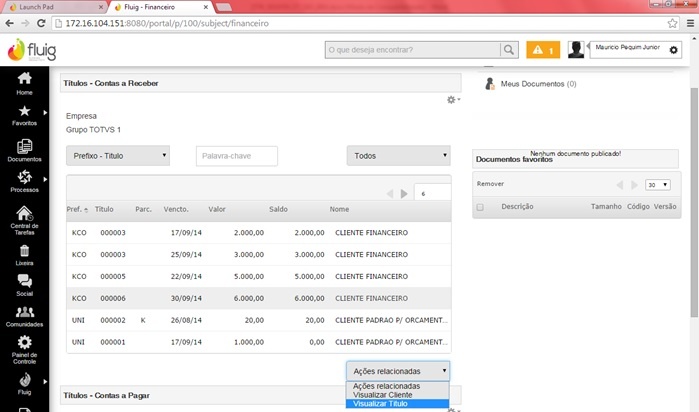Open Social chat icon
Image resolution: width=699 pixels, height=412 pixels.
click(x=24, y=281)
